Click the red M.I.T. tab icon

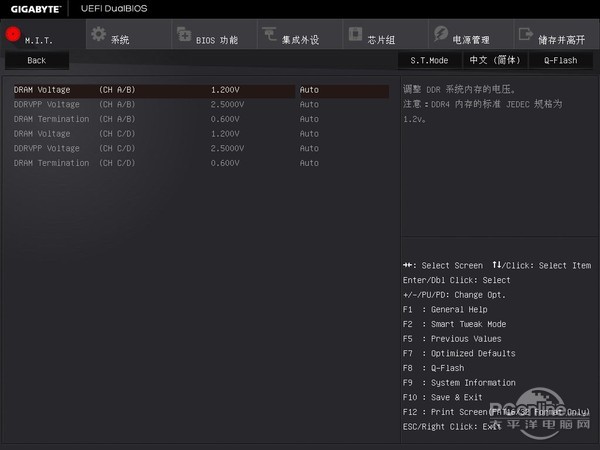tap(13, 34)
